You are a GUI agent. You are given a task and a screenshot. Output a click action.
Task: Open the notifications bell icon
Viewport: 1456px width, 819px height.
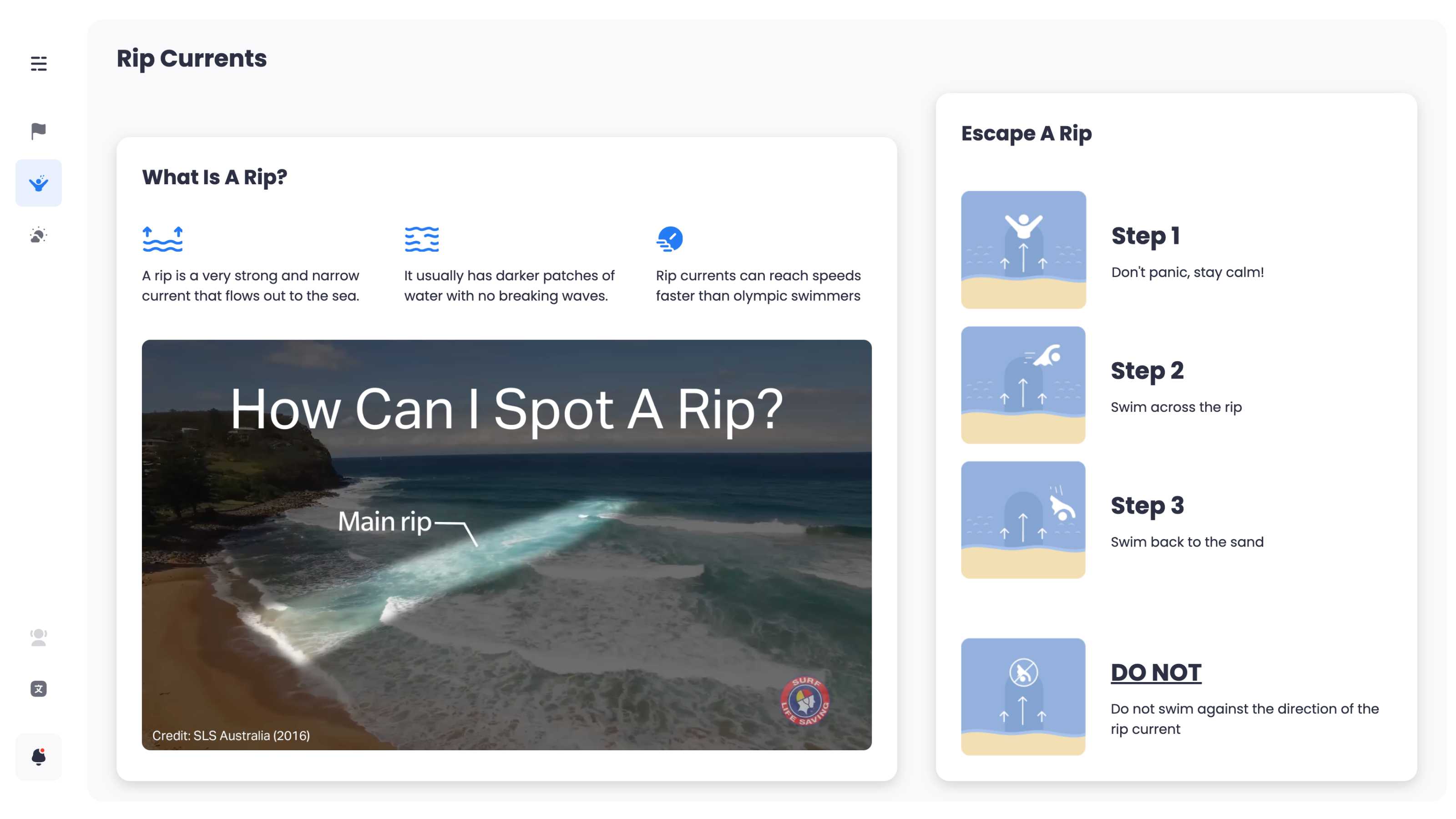38,756
